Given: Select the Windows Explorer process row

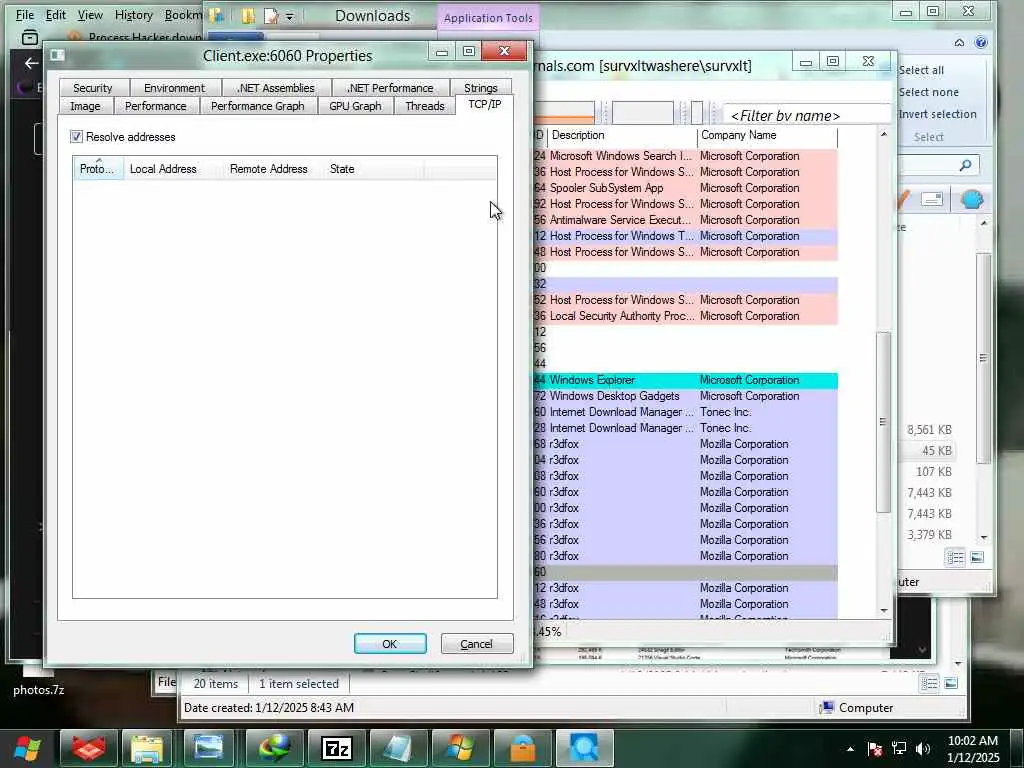Looking at the screenshot, I should 686,380.
